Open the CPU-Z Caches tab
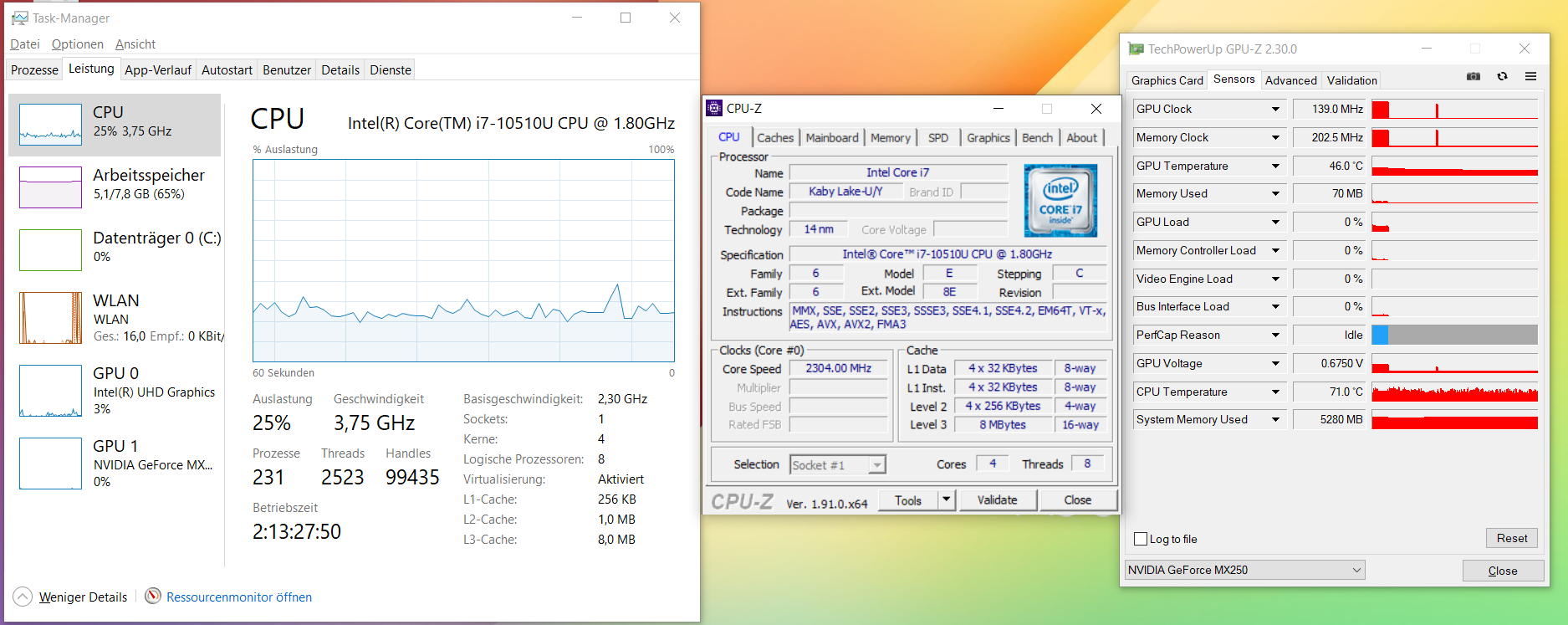 (775, 138)
